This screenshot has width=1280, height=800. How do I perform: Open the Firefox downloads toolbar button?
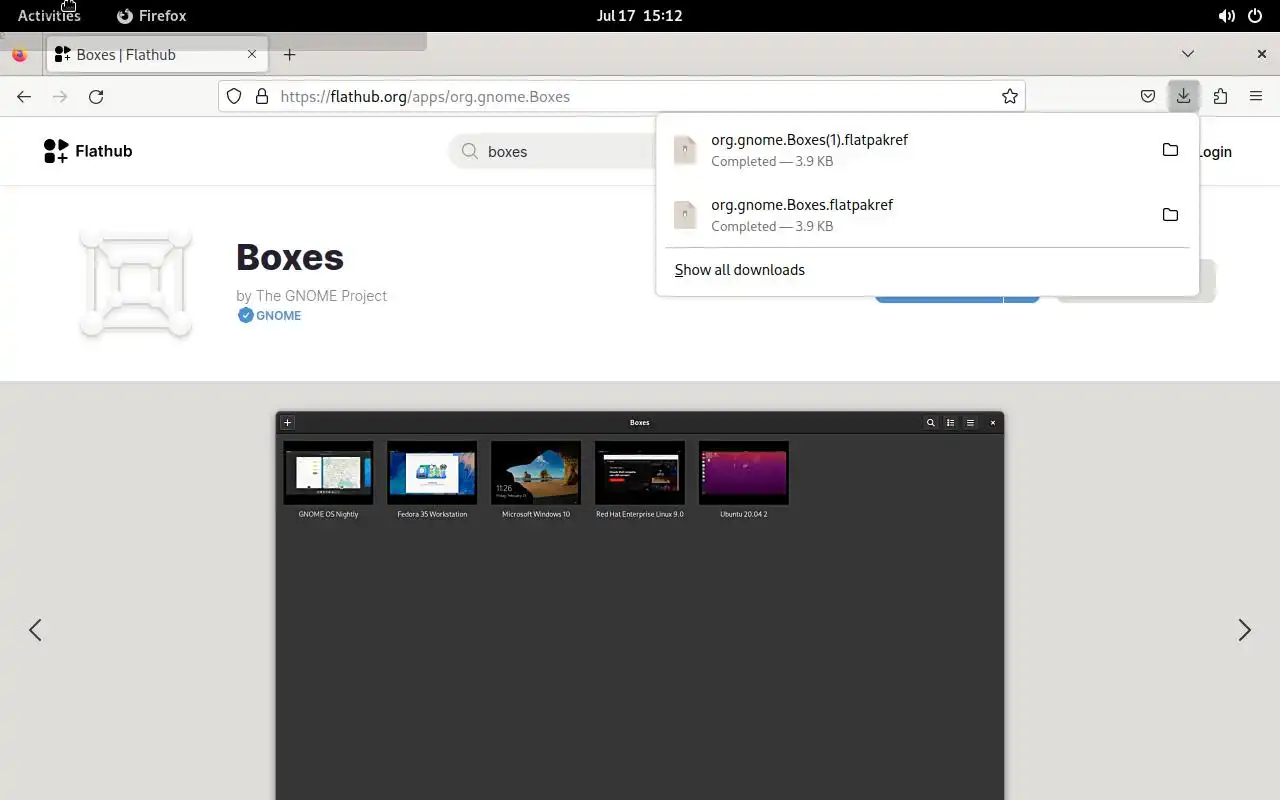(x=1183, y=96)
